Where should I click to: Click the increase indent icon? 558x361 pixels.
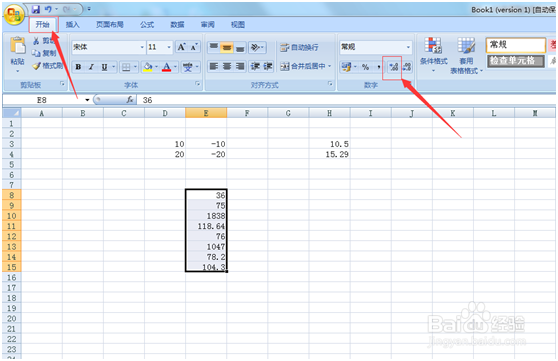click(x=267, y=66)
